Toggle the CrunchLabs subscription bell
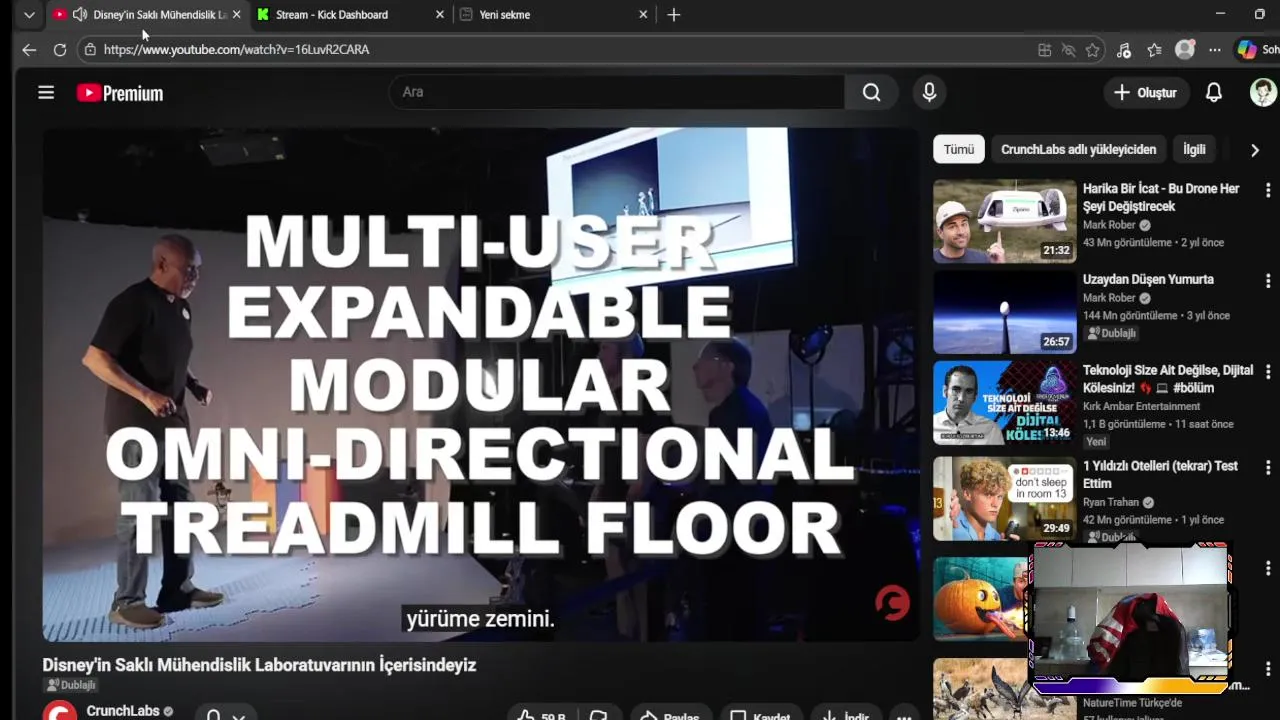The image size is (1280, 720). pyautogui.click(x=225, y=714)
